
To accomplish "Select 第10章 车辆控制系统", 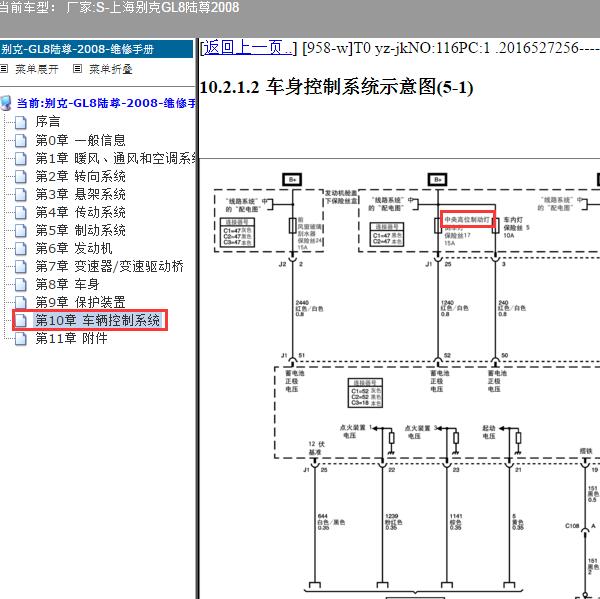I will [98, 320].
